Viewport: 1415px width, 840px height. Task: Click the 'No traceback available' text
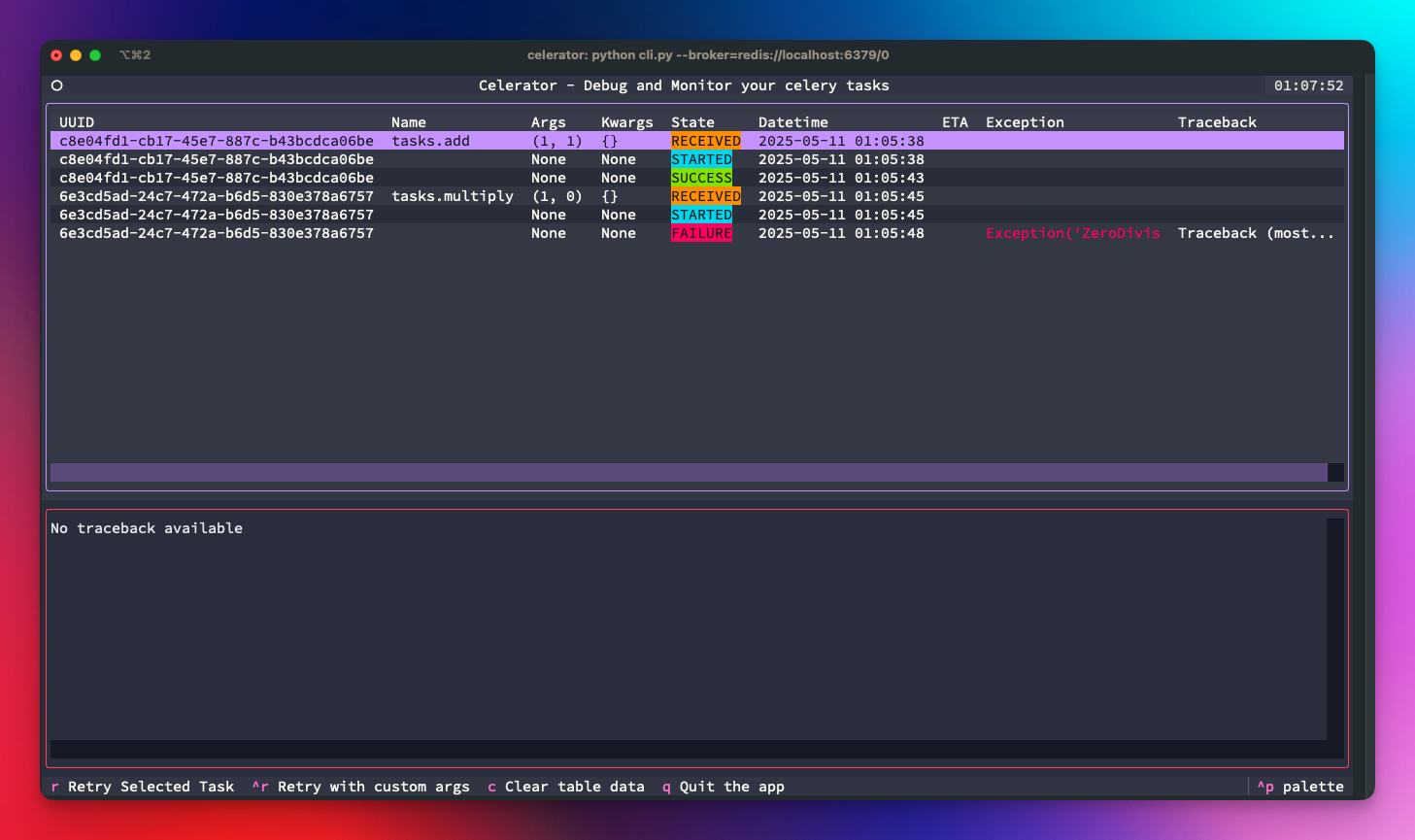pos(147,528)
